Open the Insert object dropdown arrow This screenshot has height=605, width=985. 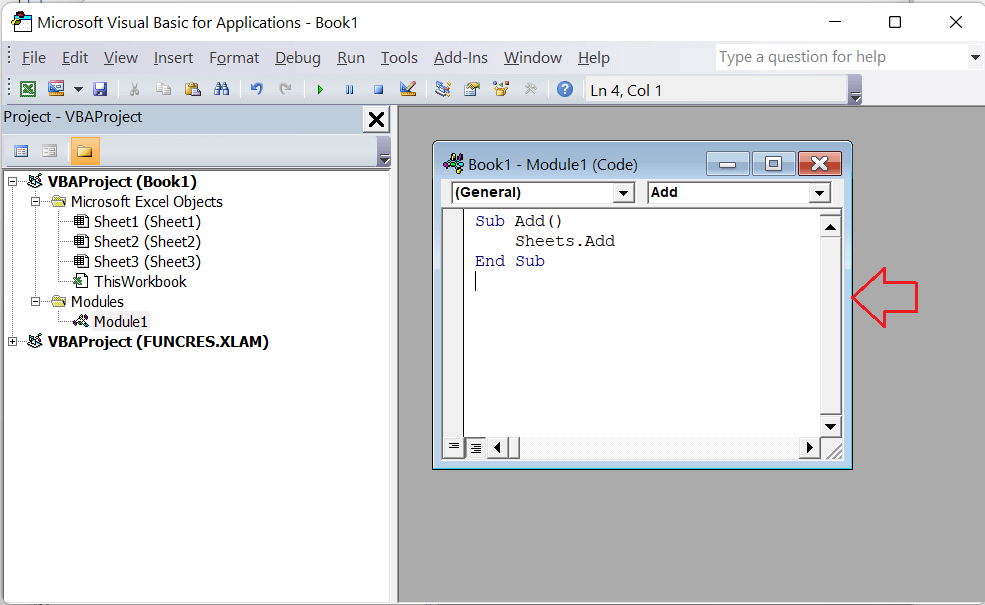click(x=78, y=89)
